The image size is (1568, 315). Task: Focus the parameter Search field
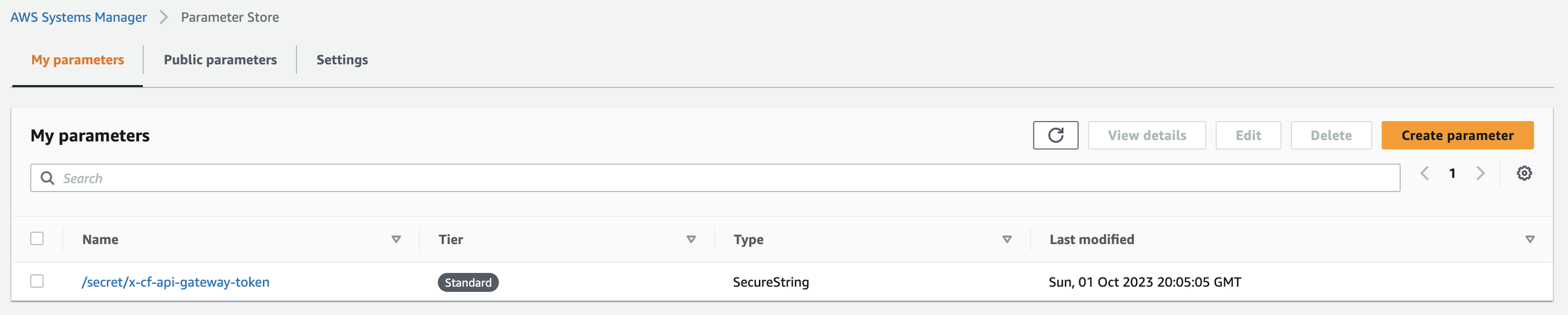[728, 178]
